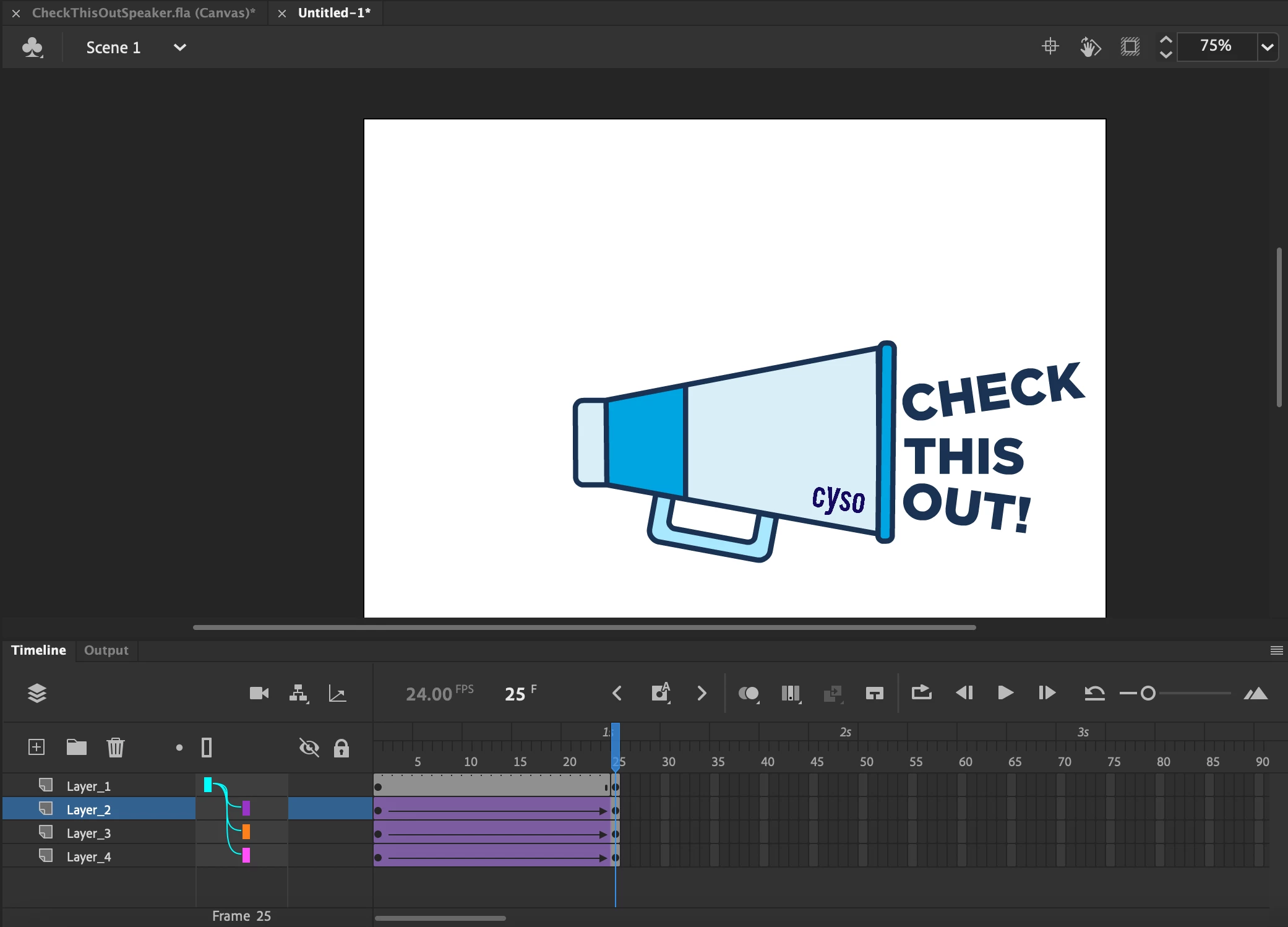Create a new layer
The width and height of the screenshot is (1288, 927).
[x=36, y=747]
